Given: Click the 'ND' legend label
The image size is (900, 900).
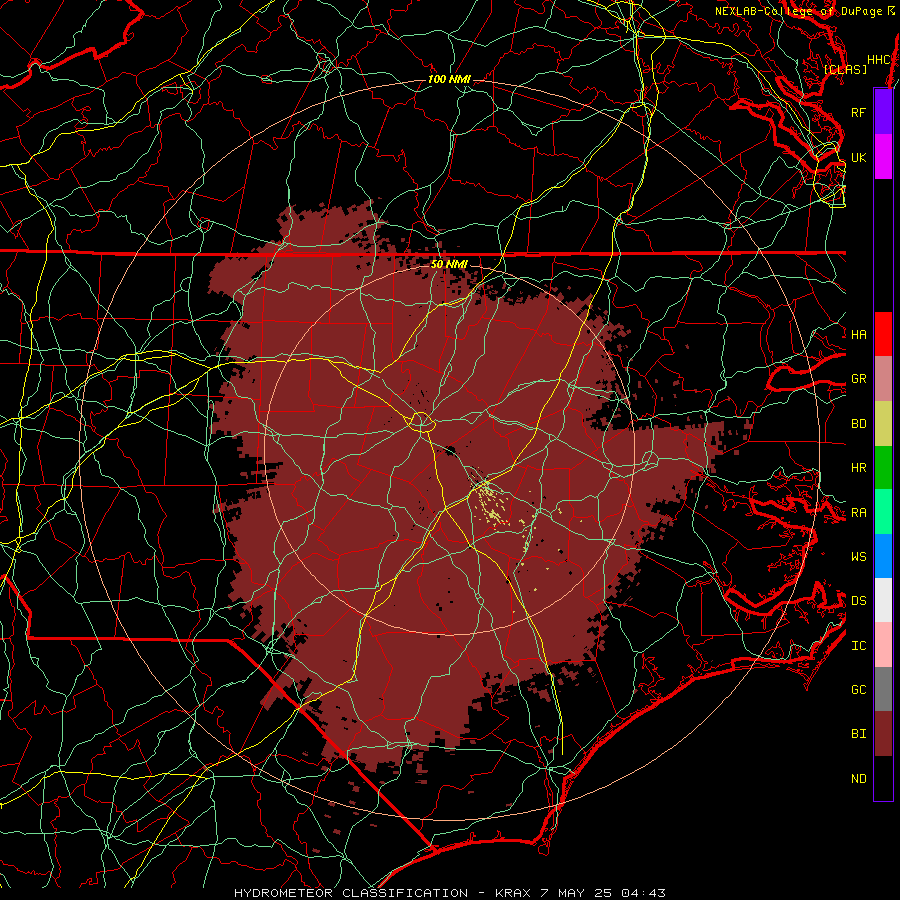Looking at the screenshot, I should pyautogui.click(x=858, y=778).
